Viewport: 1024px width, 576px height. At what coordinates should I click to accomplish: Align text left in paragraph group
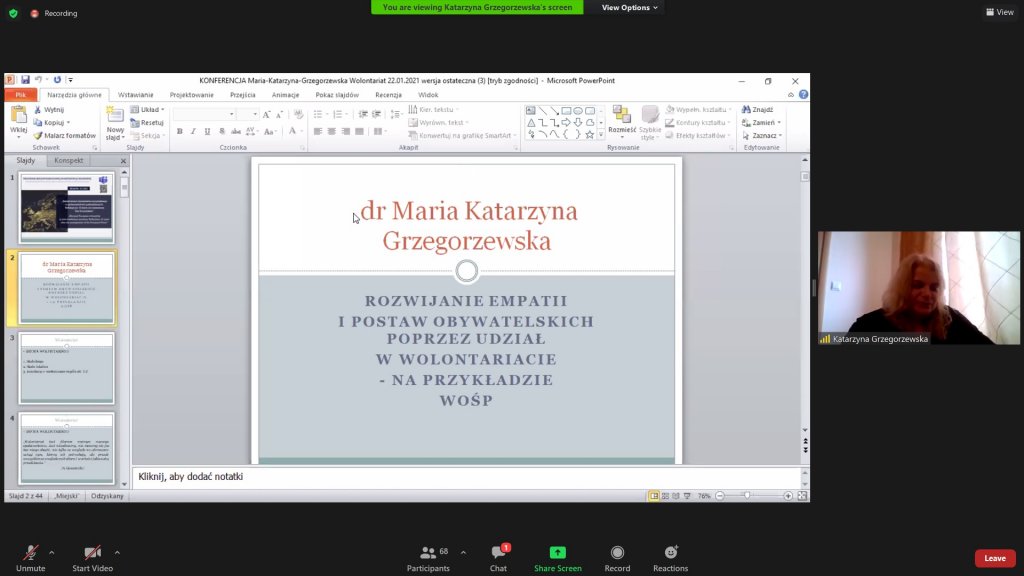tap(318, 131)
